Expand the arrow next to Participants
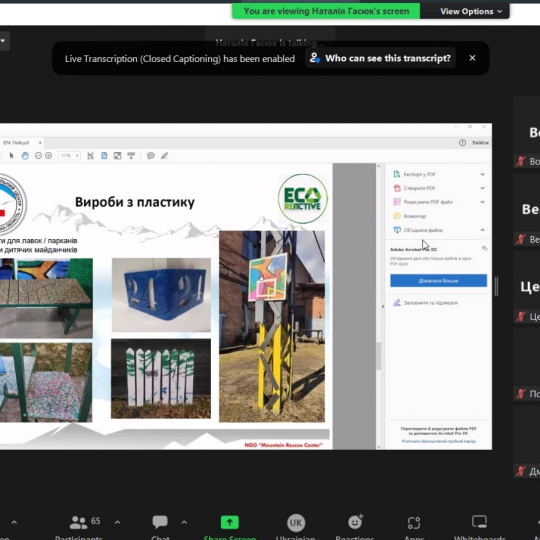This screenshot has height=540, width=540. coord(117,522)
